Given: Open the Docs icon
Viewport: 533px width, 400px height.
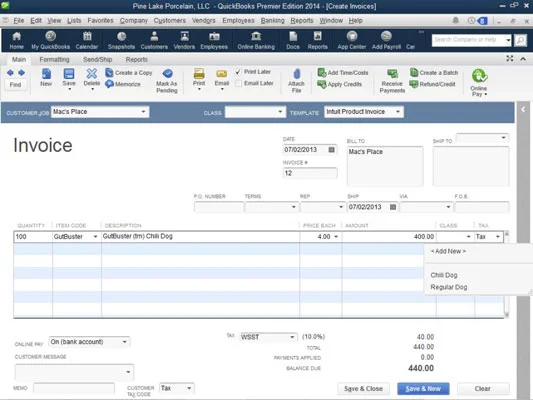Looking at the screenshot, I should click(x=293, y=40).
